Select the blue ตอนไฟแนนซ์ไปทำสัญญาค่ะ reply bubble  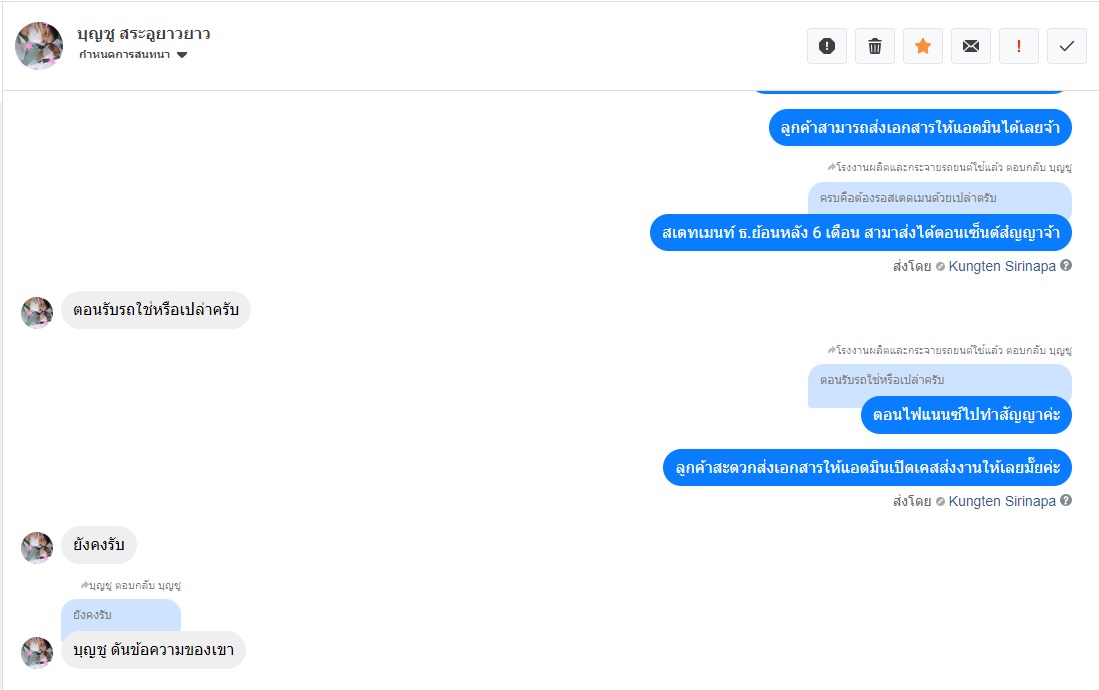(x=966, y=415)
